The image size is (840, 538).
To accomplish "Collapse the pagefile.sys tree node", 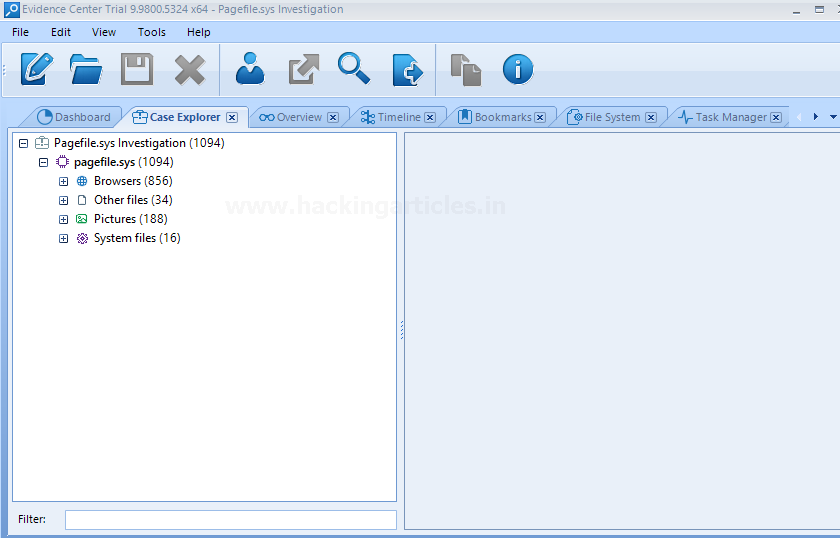I will click(x=44, y=162).
